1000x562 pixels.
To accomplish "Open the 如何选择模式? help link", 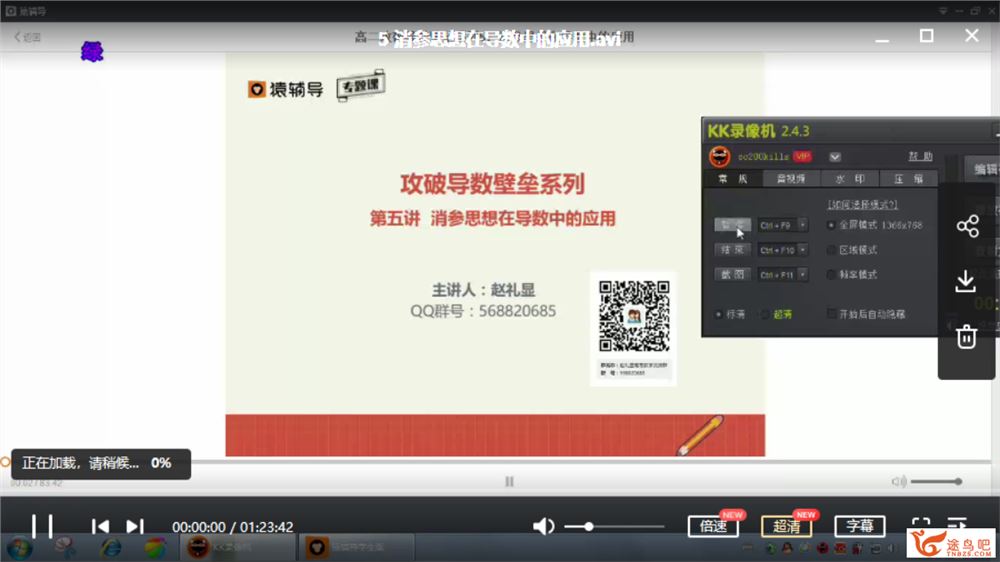I will tap(862, 205).
